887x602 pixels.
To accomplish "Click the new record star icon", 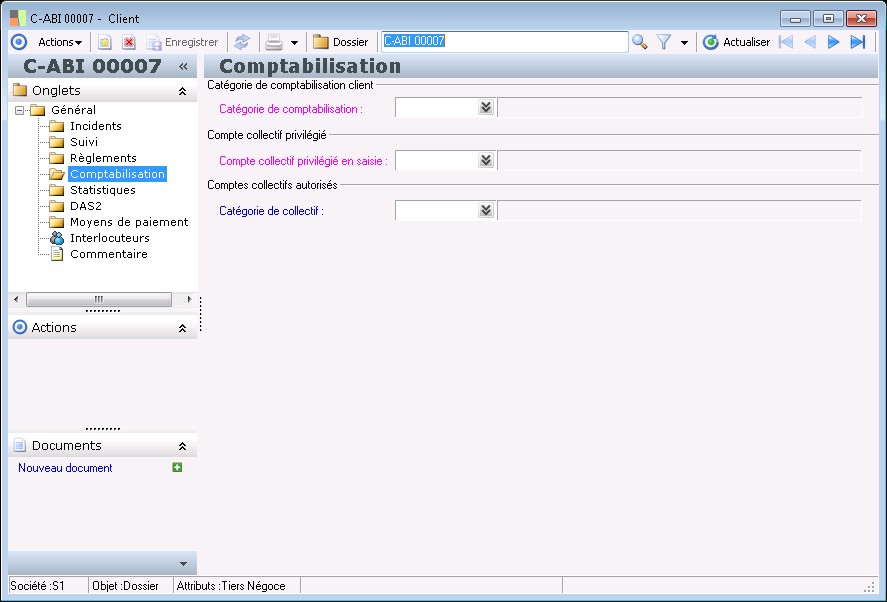I will (x=105, y=42).
